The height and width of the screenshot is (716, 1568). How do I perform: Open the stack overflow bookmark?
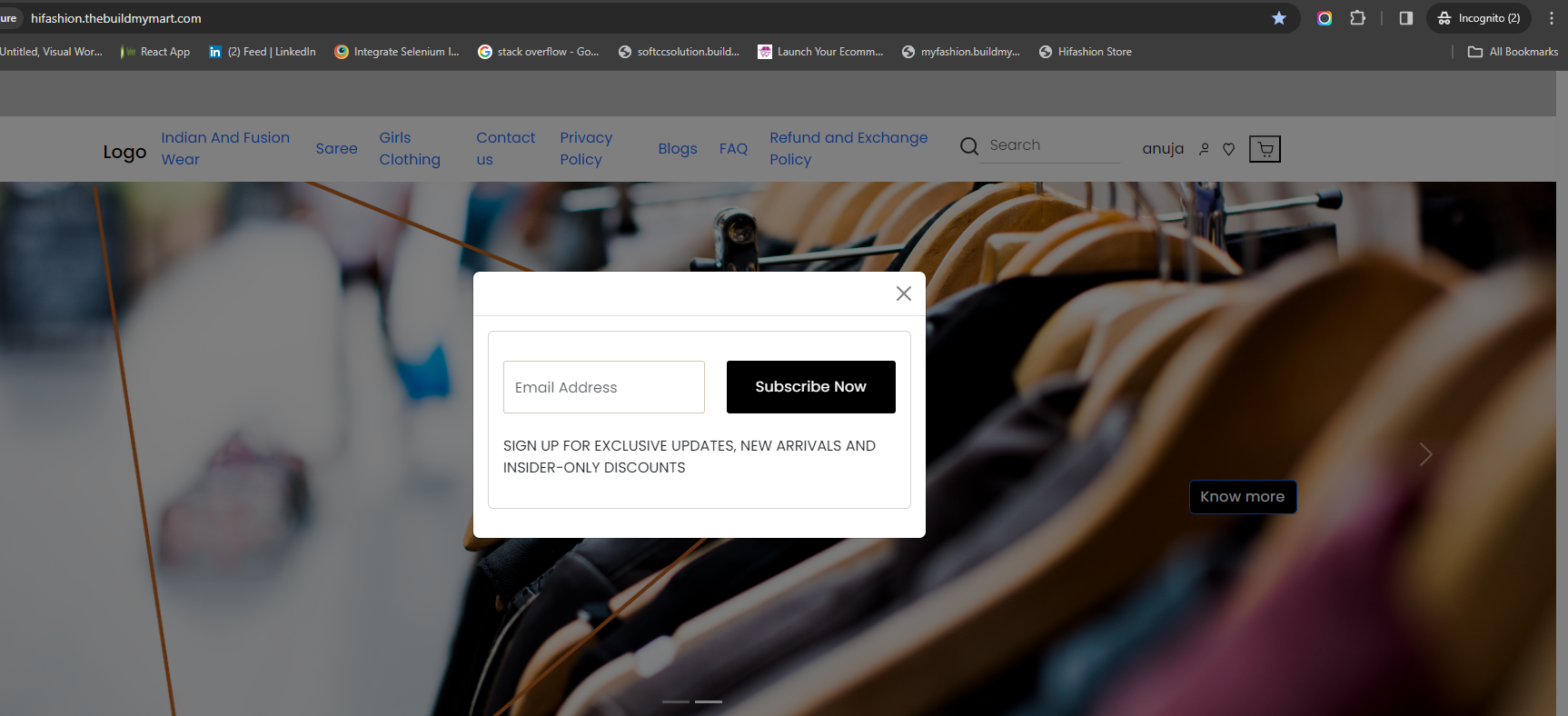(539, 52)
